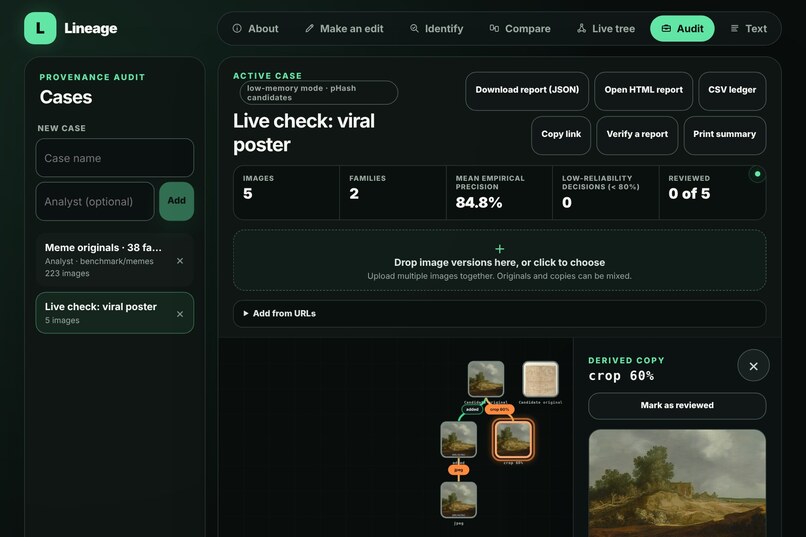Click Open HTML report

644,90
